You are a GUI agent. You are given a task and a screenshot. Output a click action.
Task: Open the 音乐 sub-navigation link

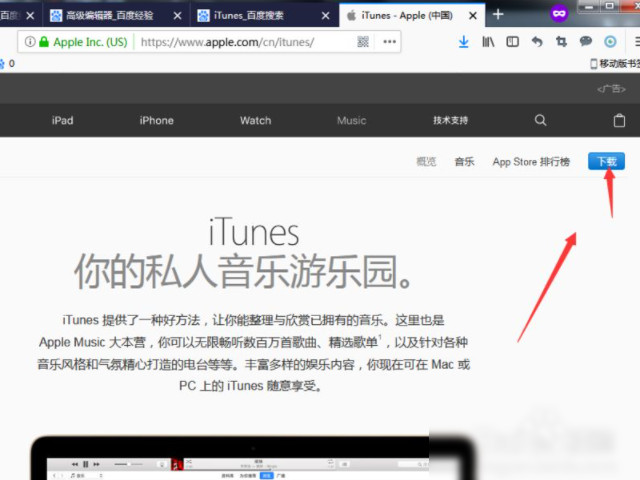[x=464, y=162]
